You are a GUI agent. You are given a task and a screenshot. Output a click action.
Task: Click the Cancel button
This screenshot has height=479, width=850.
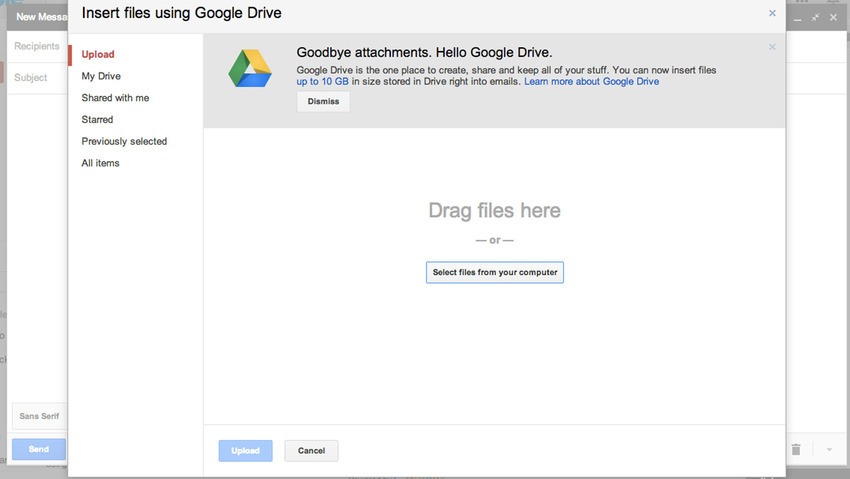pyautogui.click(x=311, y=451)
